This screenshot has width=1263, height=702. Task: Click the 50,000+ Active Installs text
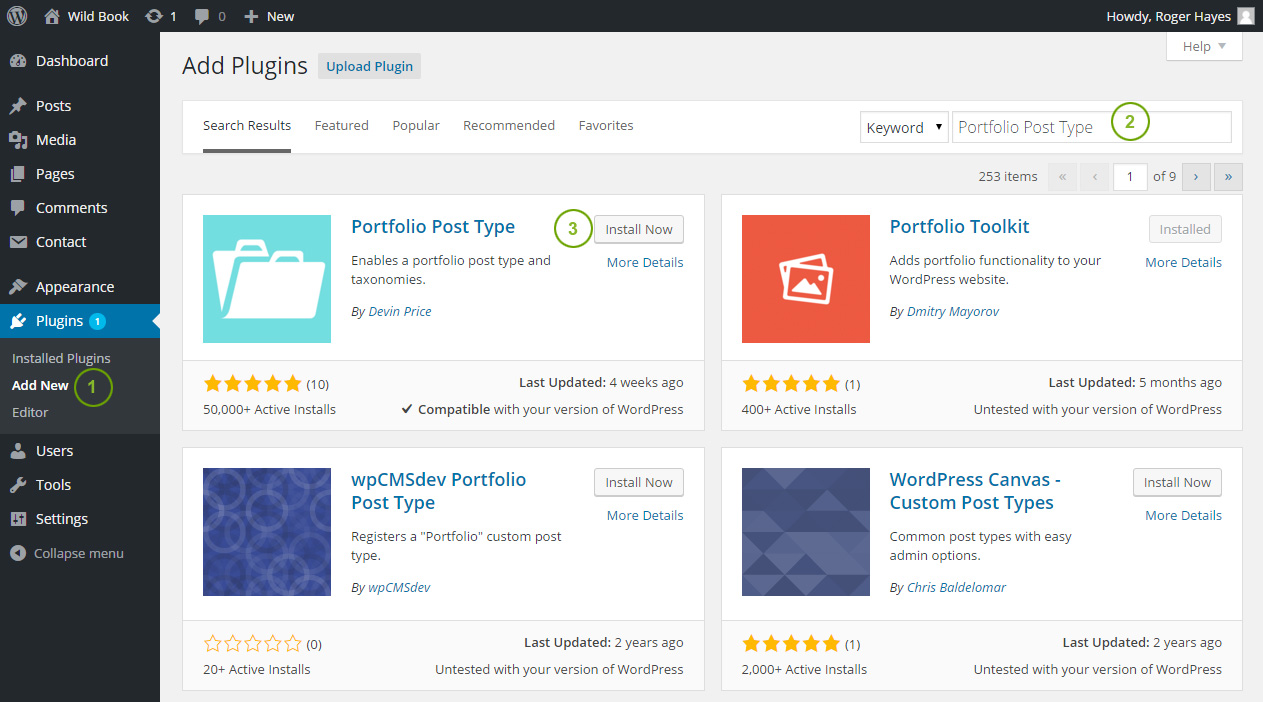pyautogui.click(x=269, y=409)
